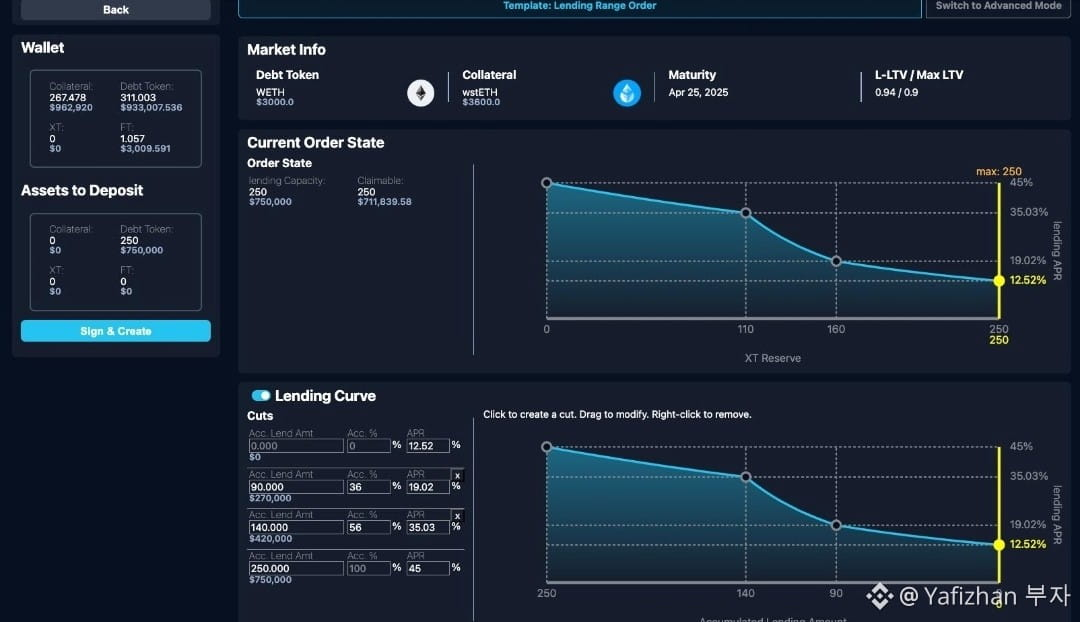
Task: Edit Acc. Lend Amt field showing 90.000
Action: [295, 486]
